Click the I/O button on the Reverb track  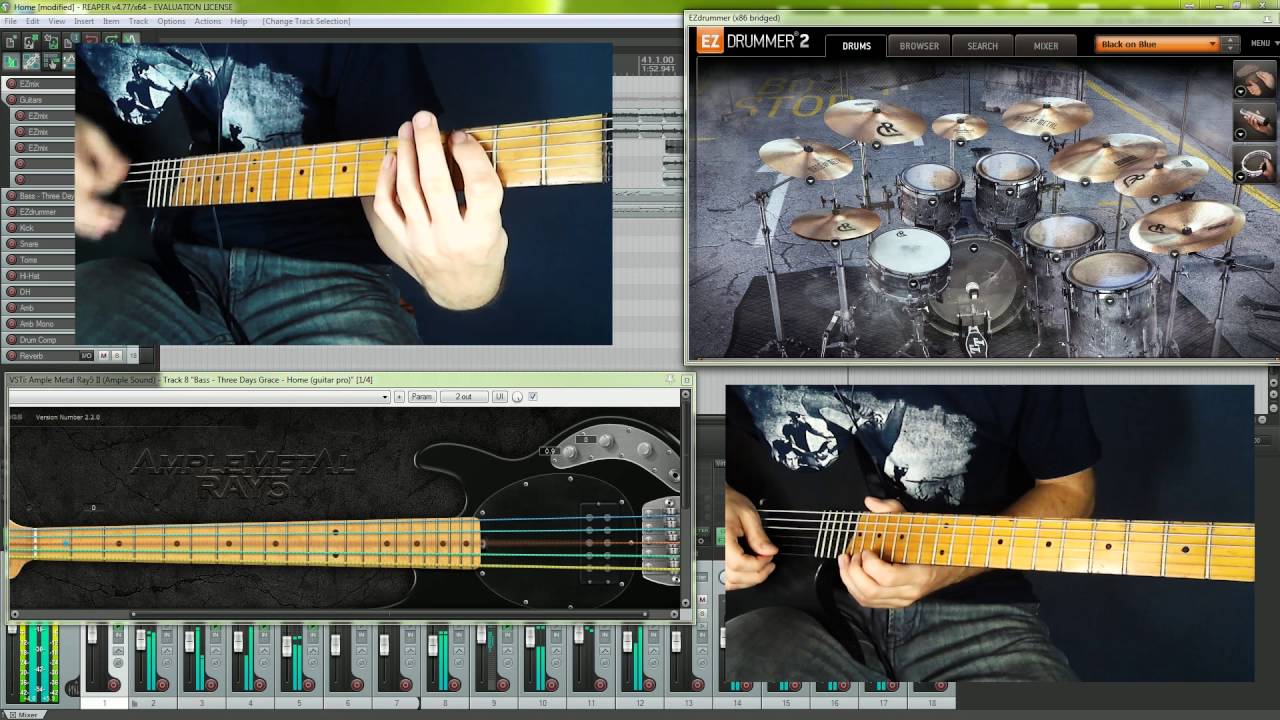pyautogui.click(x=86, y=356)
